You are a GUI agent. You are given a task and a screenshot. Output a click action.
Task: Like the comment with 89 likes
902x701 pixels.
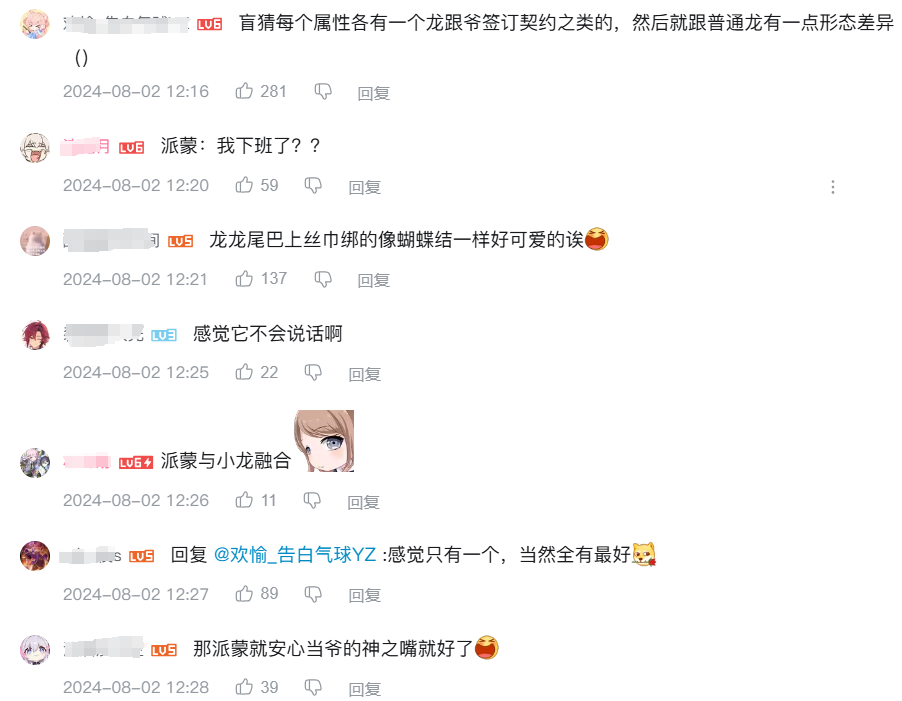tap(244, 593)
